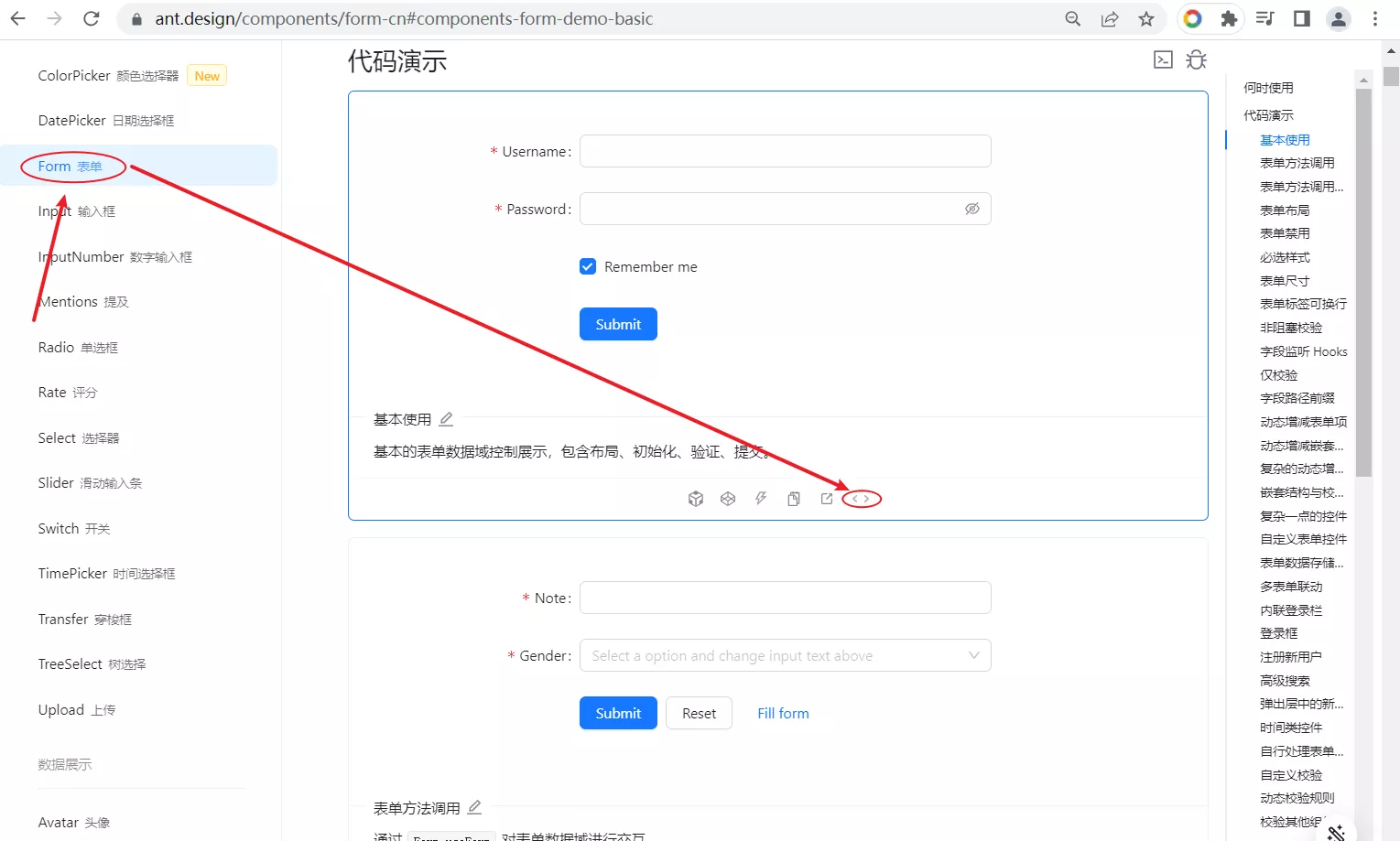
Task: Click the debug bug icon
Action: 1196,59
